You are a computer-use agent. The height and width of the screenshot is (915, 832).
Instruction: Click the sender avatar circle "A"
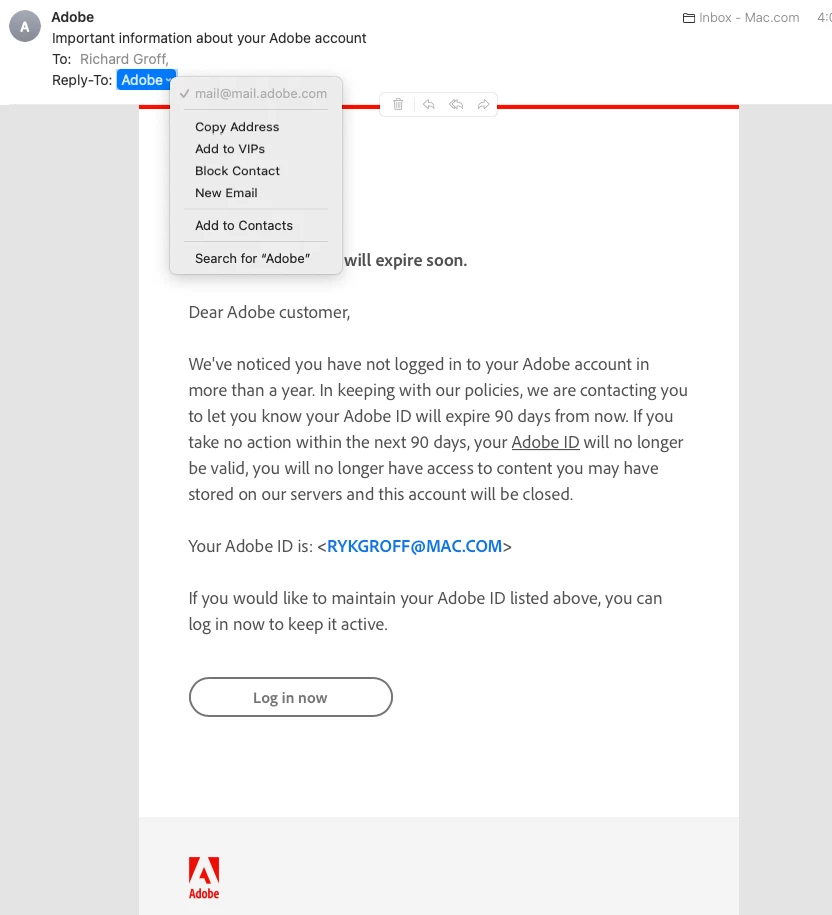pos(25,26)
